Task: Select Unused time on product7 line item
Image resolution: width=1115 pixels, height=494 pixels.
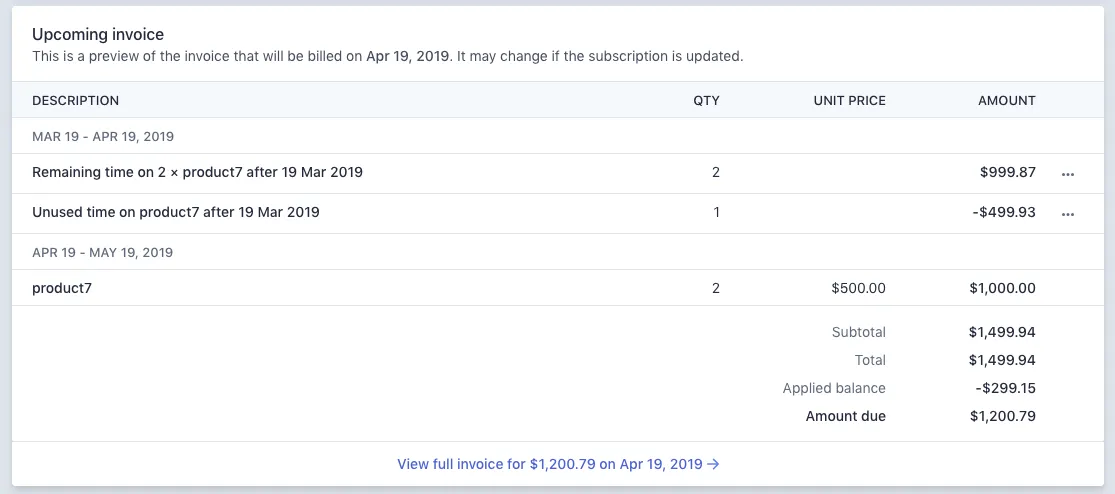Action: (176, 212)
